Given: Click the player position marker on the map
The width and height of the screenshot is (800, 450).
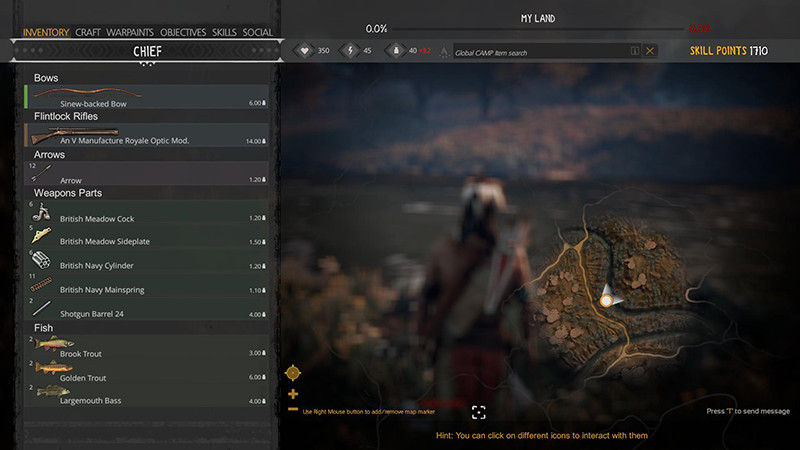Looking at the screenshot, I should pos(606,301).
